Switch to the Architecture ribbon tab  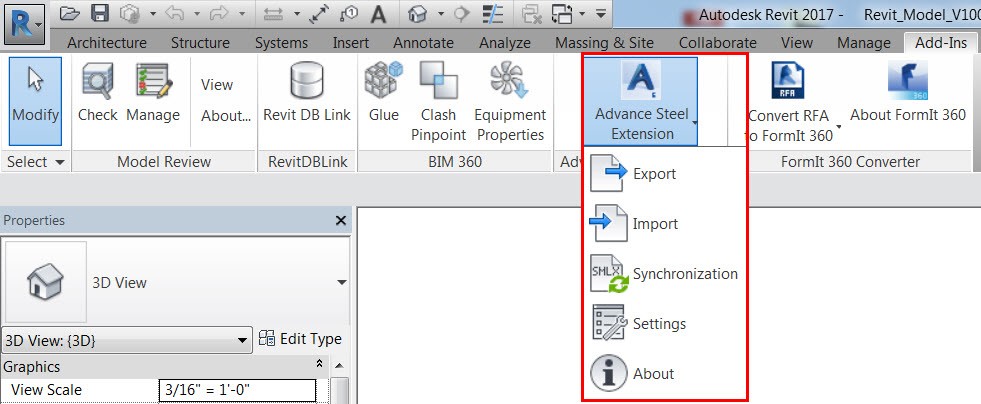[107, 43]
